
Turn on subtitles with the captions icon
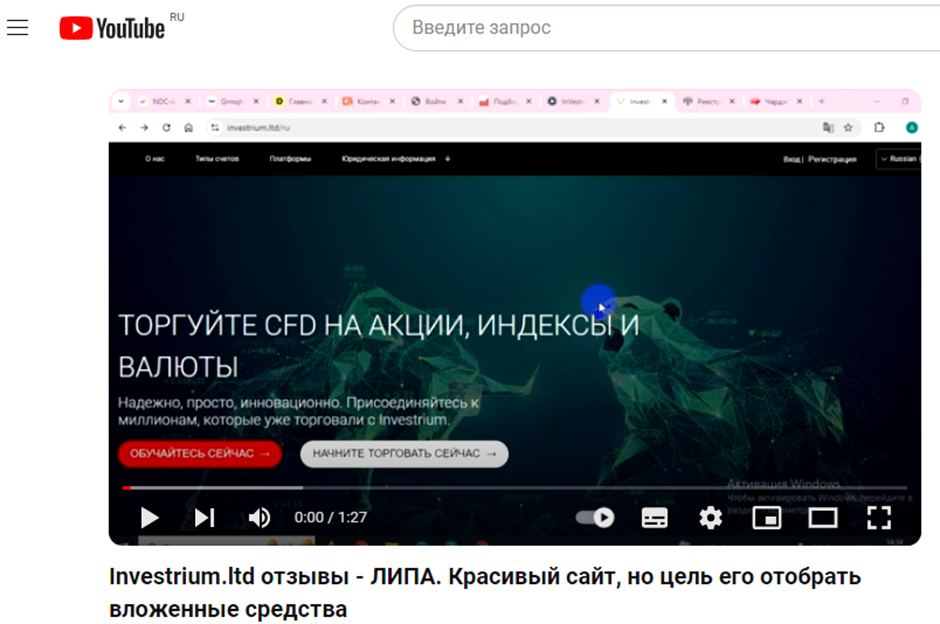coord(654,517)
